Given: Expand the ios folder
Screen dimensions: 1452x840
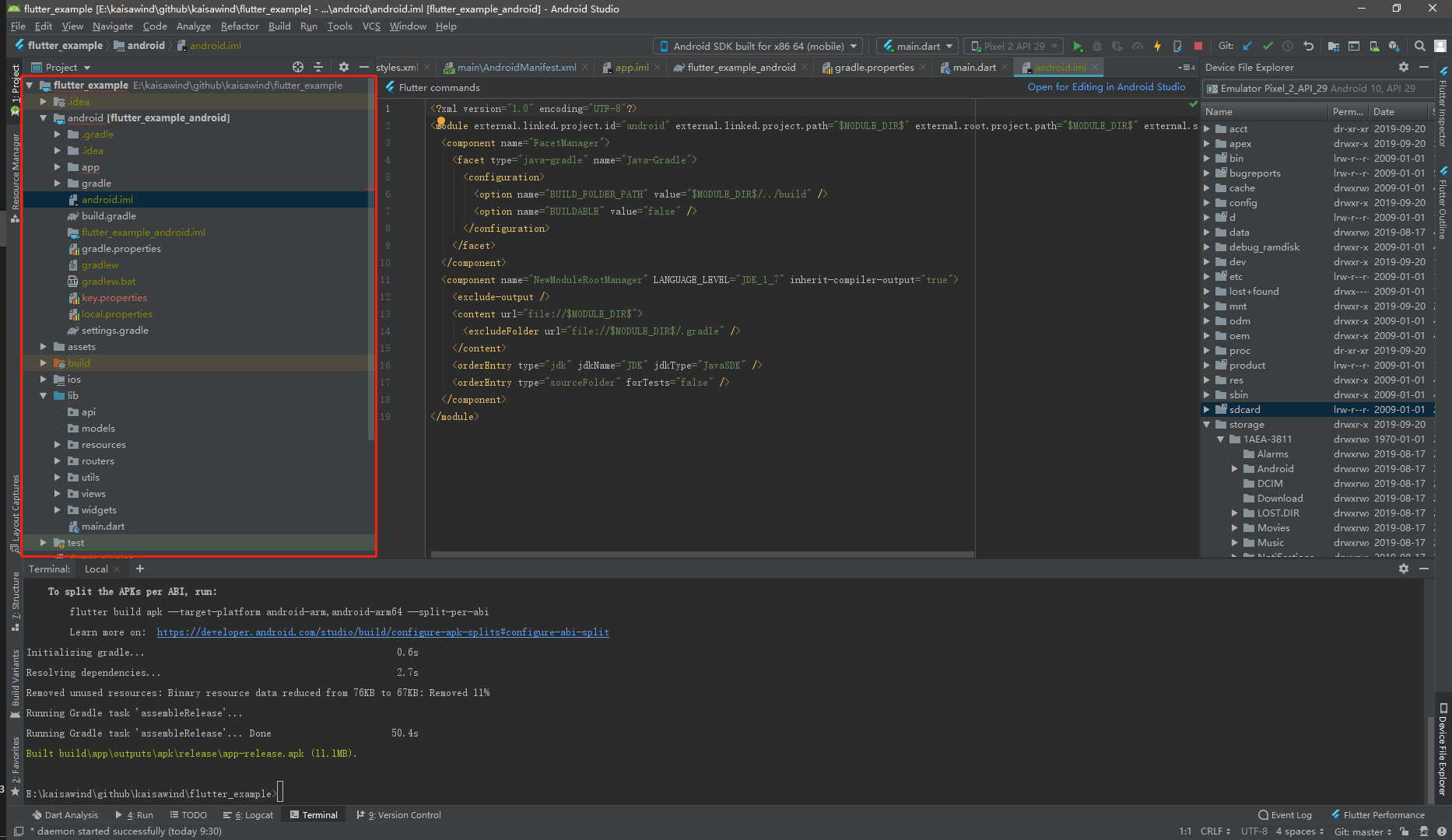Looking at the screenshot, I should 44,380.
